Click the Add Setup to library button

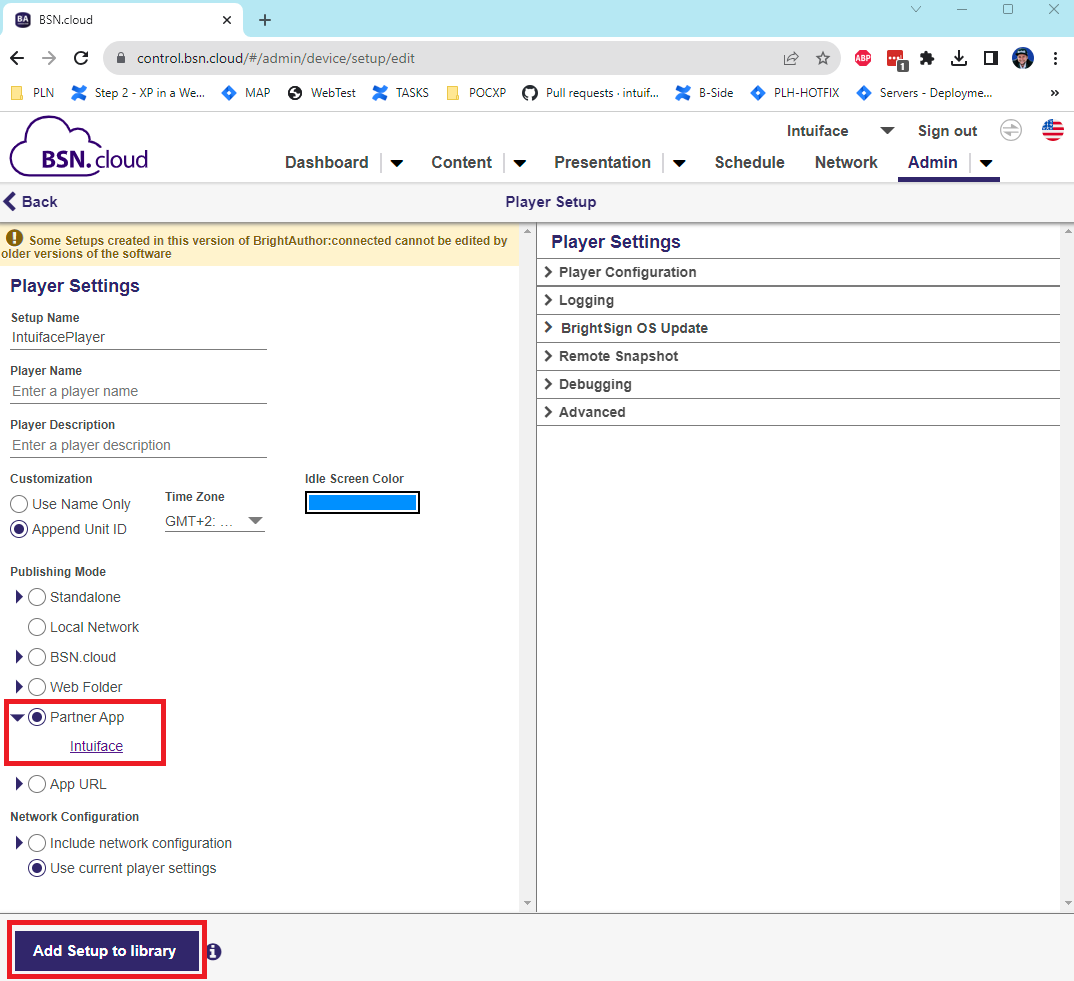click(105, 951)
